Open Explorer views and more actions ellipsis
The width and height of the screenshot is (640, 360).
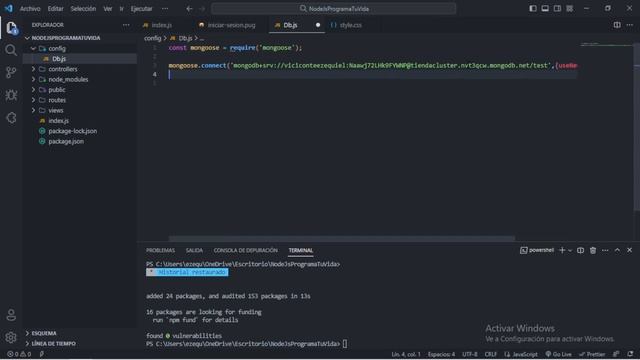click(126, 25)
